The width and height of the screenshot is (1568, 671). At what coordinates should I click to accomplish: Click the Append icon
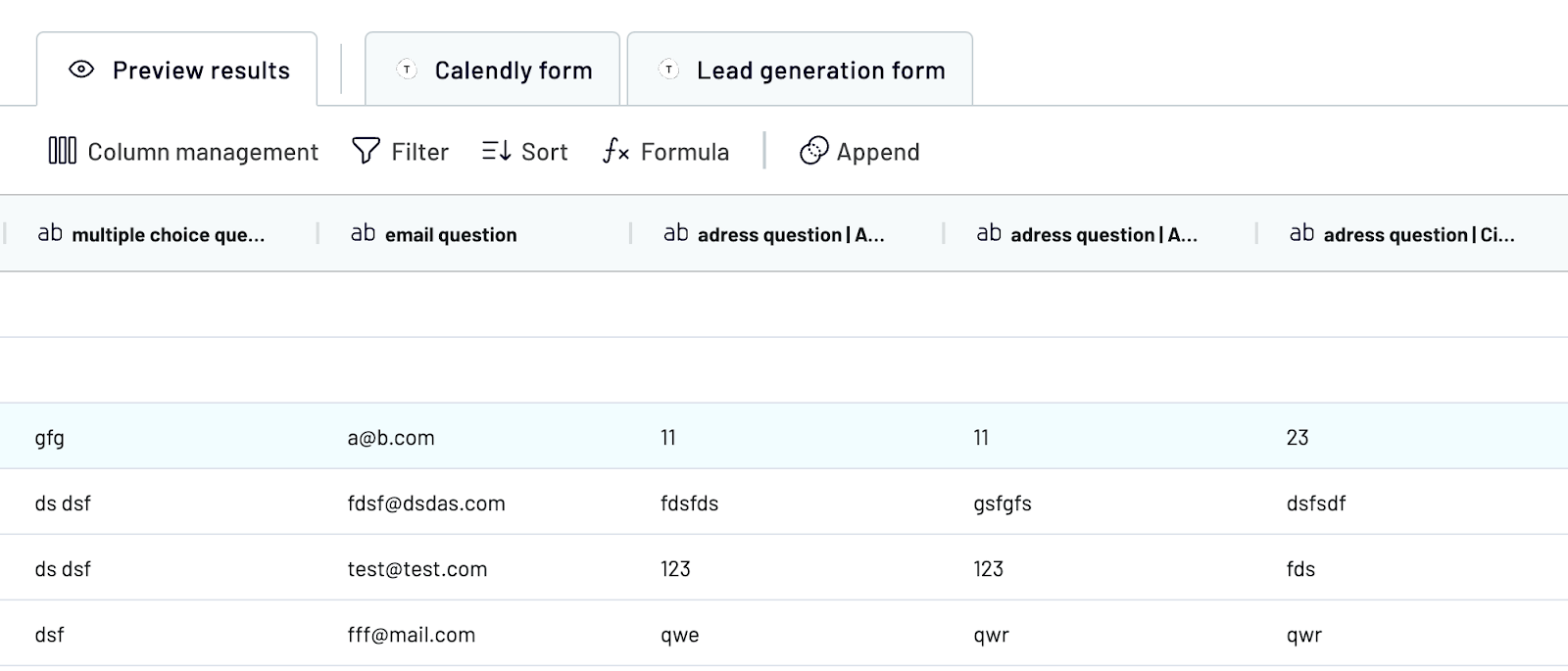pyautogui.click(x=813, y=151)
